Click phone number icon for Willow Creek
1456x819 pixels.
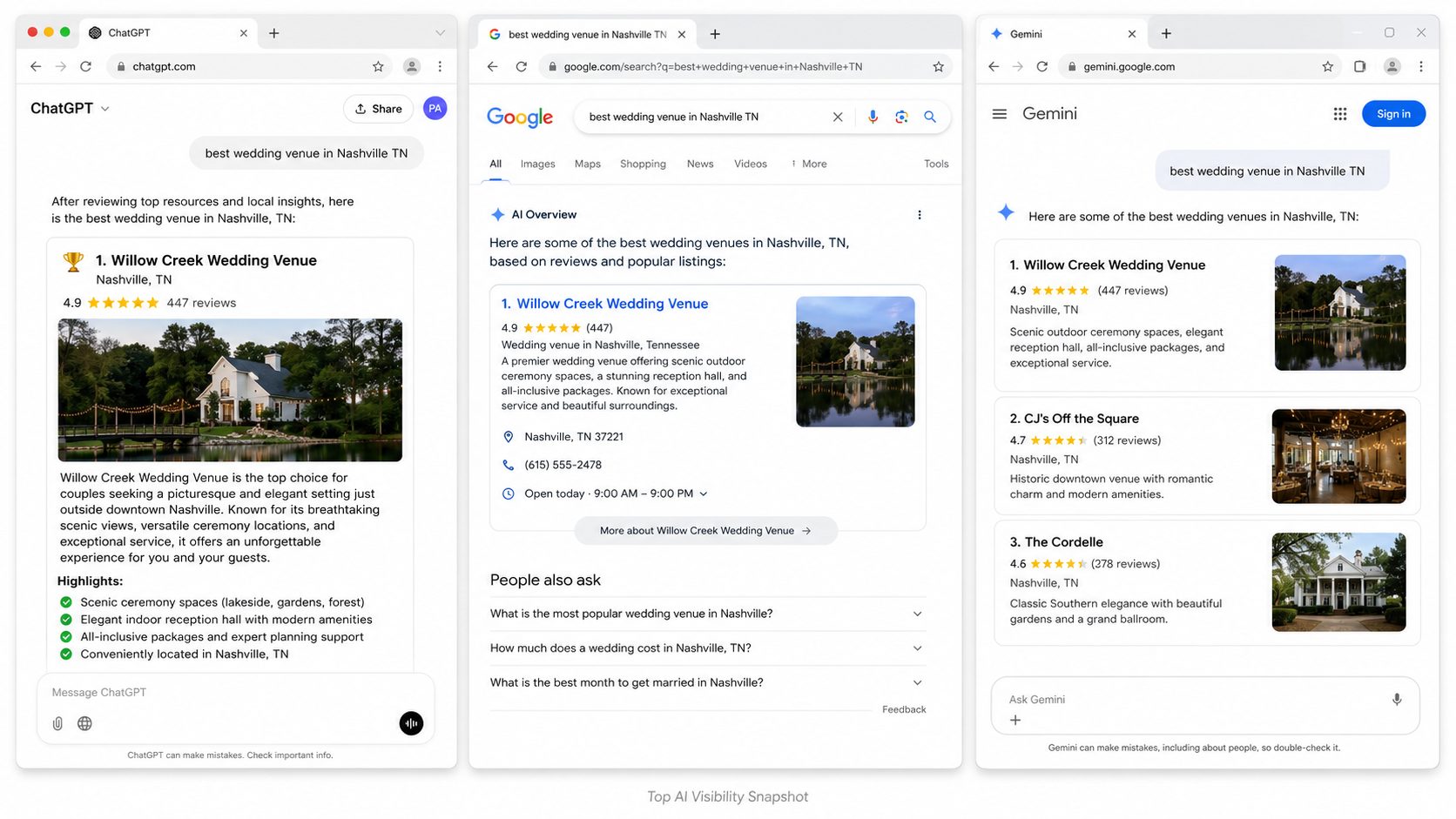(509, 465)
